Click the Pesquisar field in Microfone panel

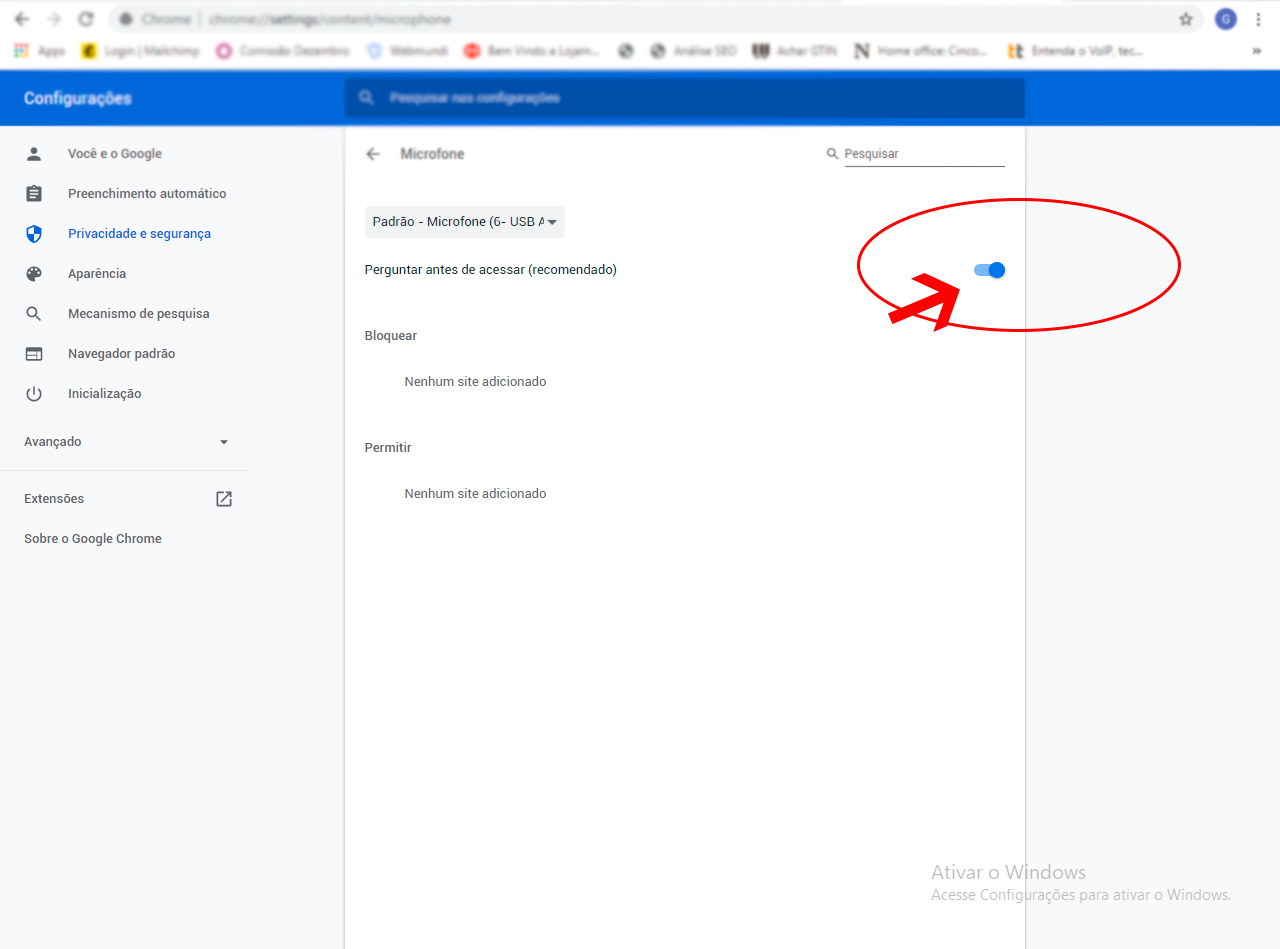923,154
